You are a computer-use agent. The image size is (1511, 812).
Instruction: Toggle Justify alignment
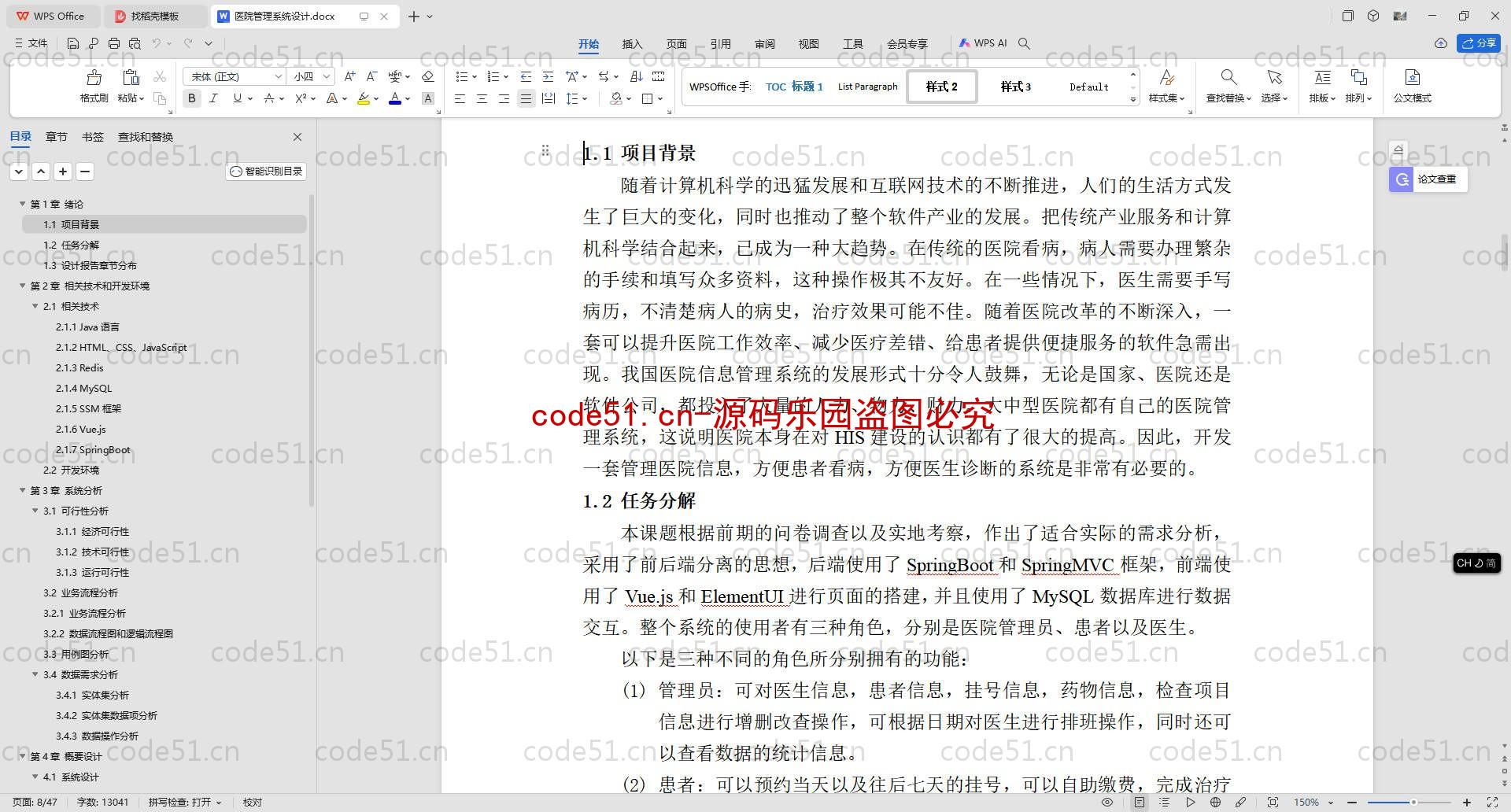pos(526,98)
